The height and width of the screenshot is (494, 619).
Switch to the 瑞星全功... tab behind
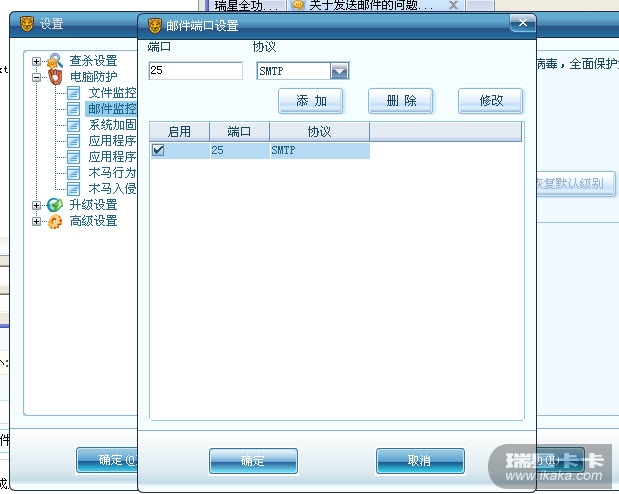(248, 6)
